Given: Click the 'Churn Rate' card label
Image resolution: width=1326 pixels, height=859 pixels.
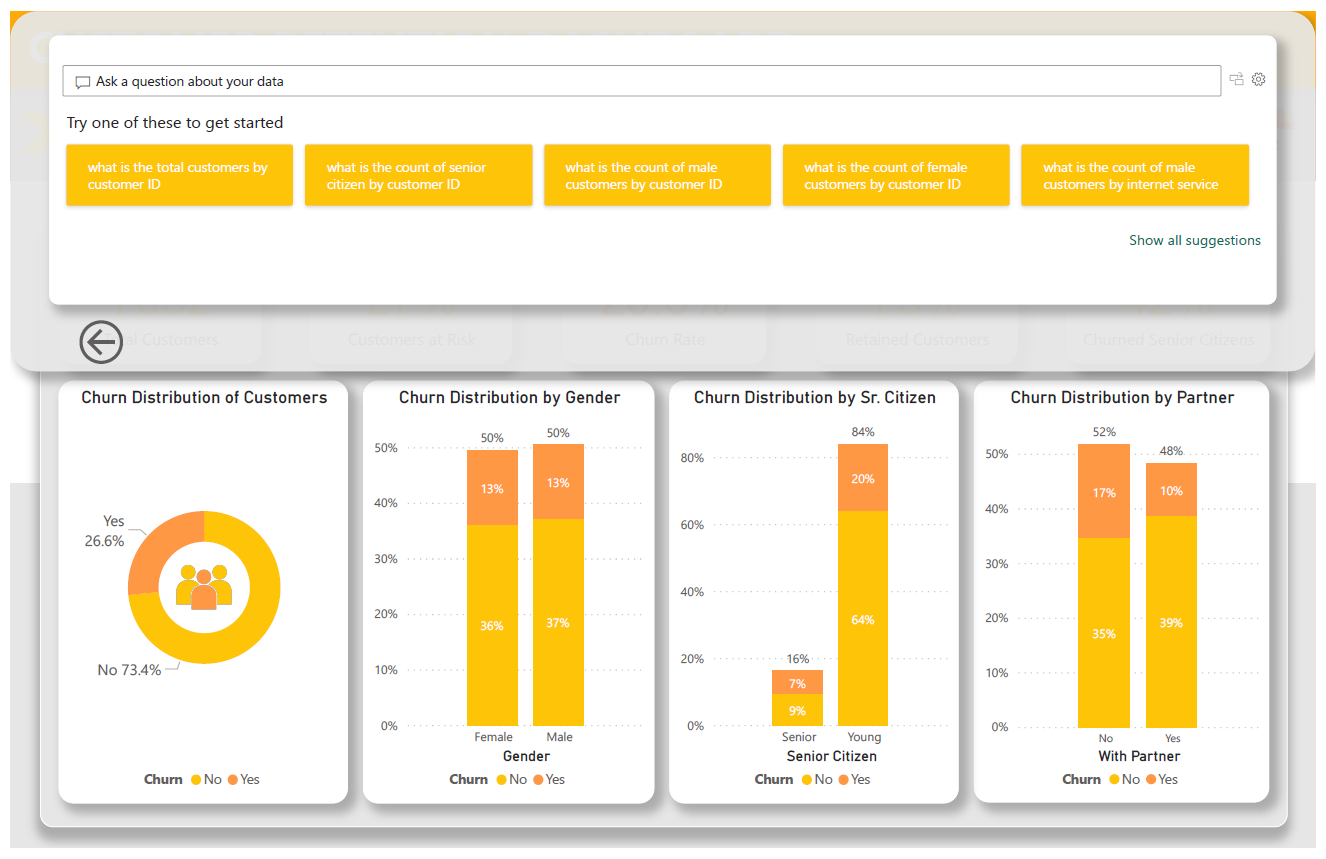Looking at the screenshot, I should (x=665, y=340).
